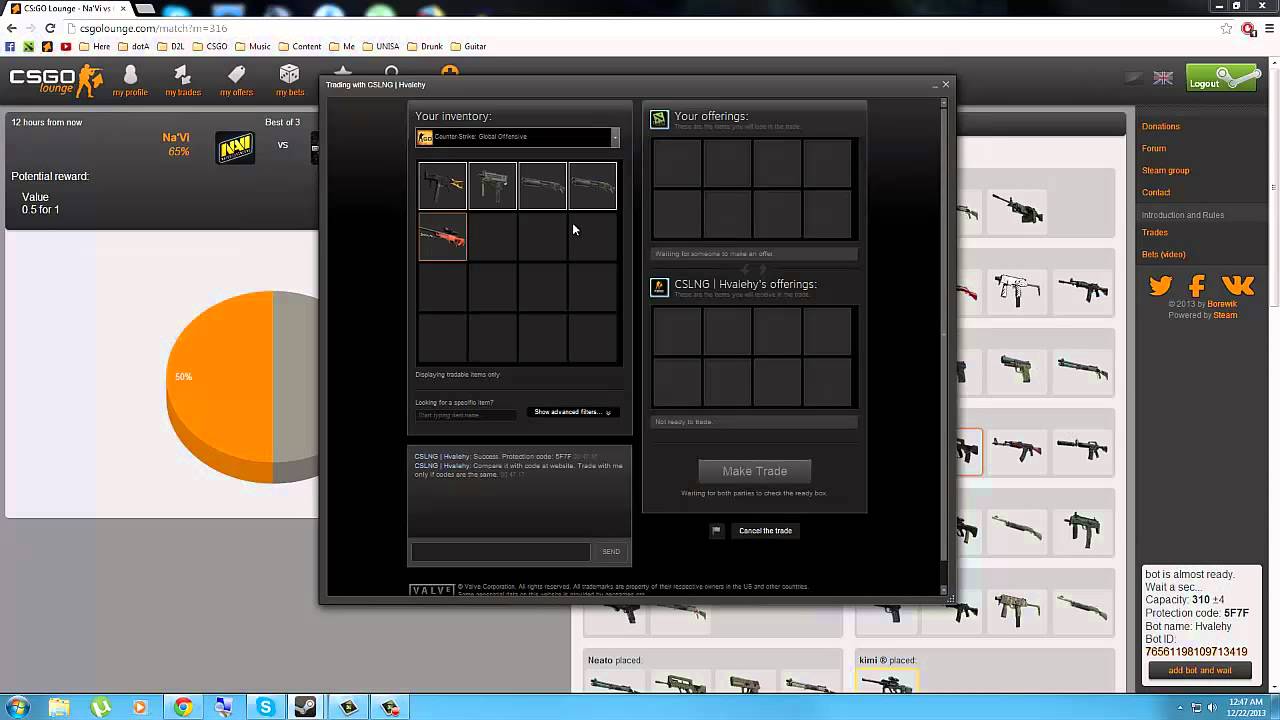Viewport: 1280px width, 720px height.
Task: Click the Twitter bird icon
Action: (x=1160, y=287)
